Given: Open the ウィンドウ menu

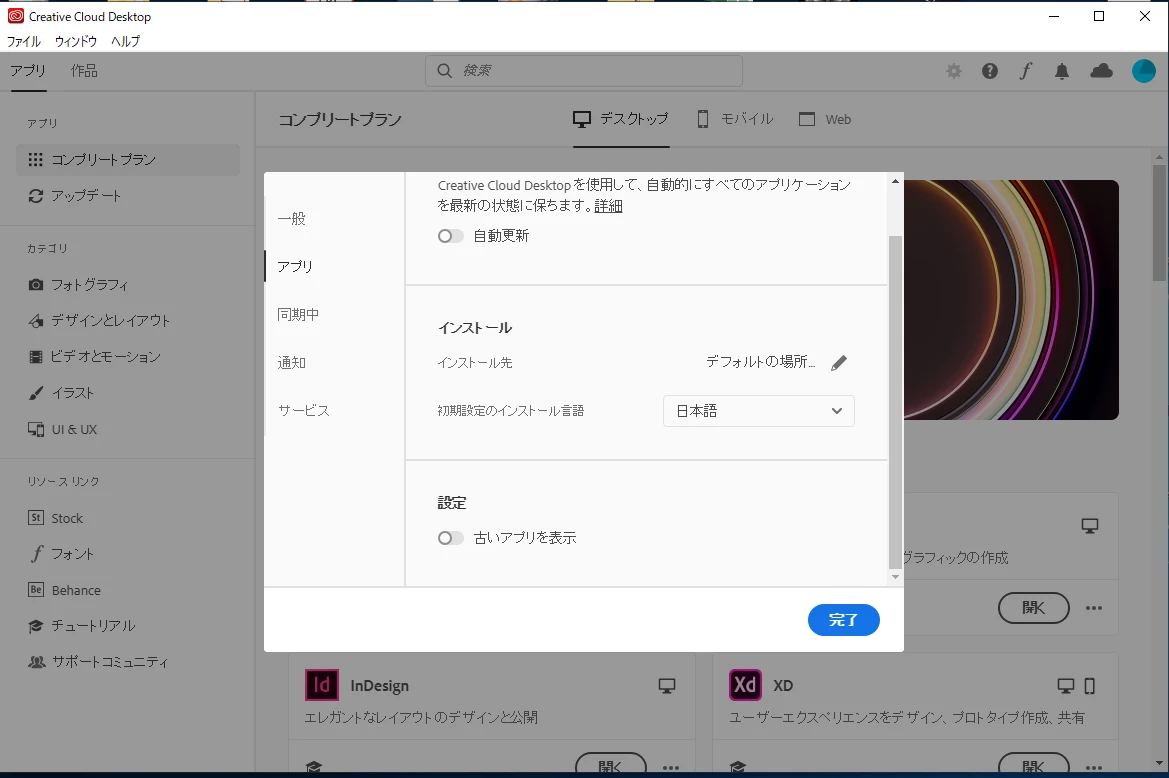Looking at the screenshot, I should tap(76, 41).
